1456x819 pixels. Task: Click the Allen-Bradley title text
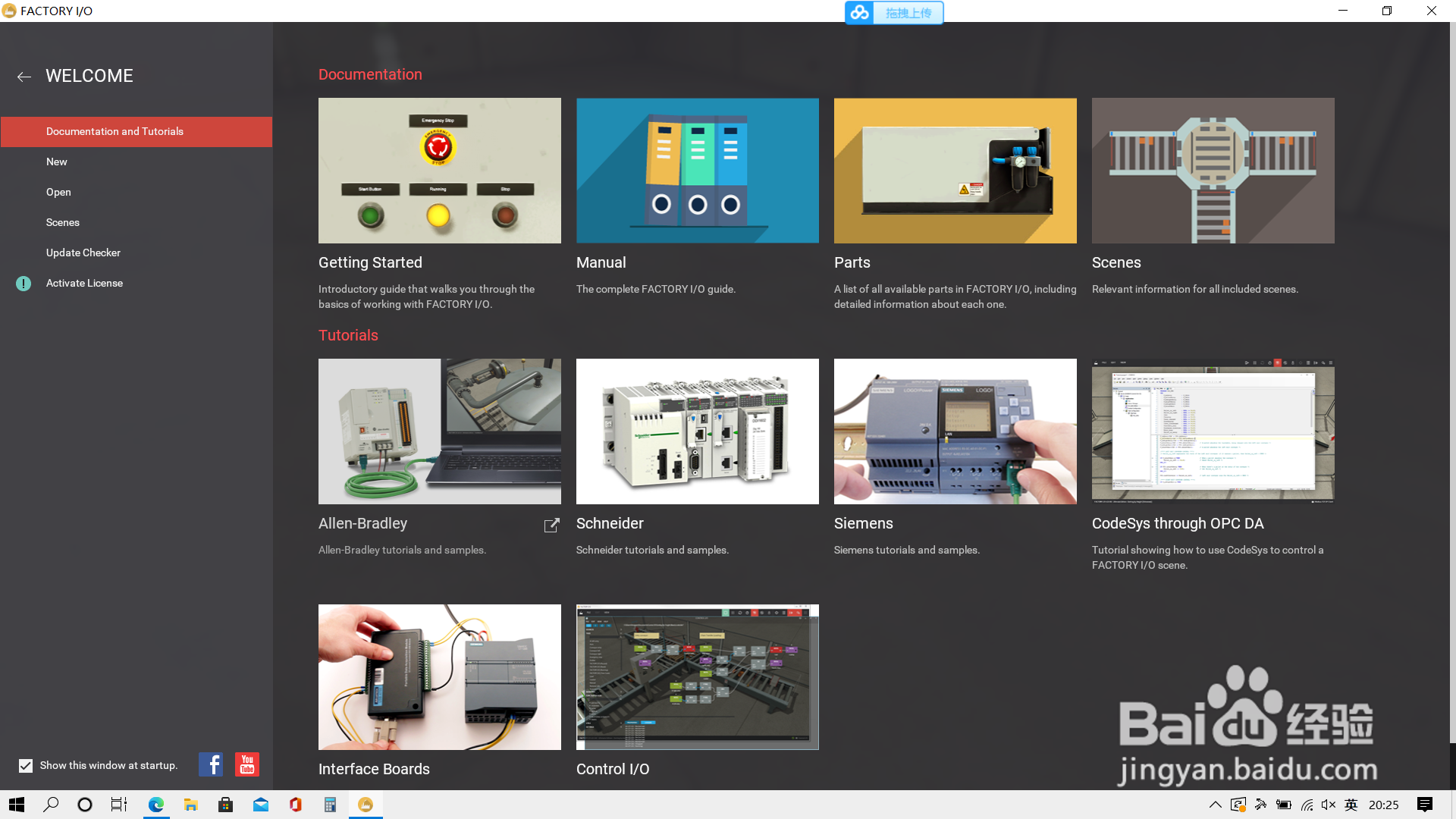point(362,524)
